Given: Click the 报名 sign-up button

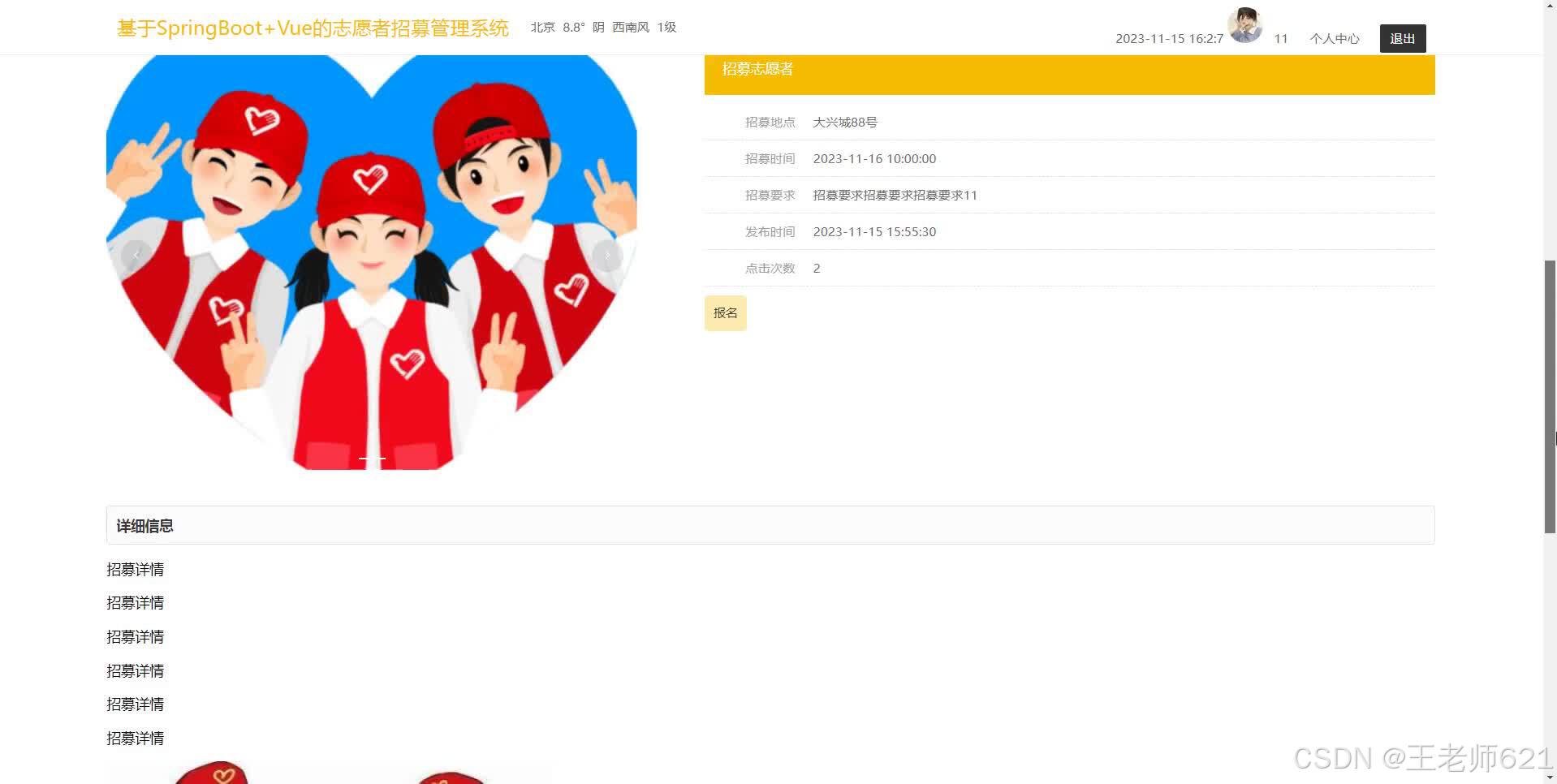Looking at the screenshot, I should tap(725, 313).
